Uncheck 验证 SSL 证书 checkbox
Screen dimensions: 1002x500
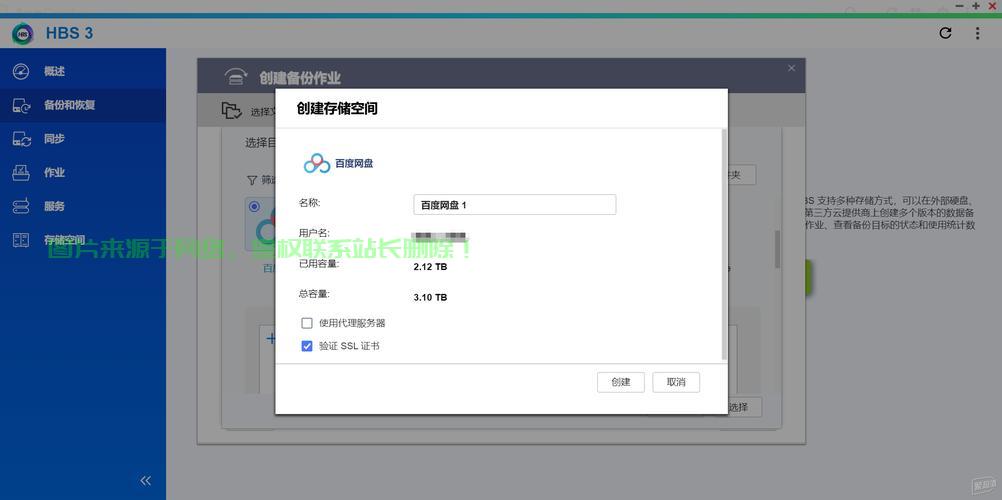tap(307, 346)
